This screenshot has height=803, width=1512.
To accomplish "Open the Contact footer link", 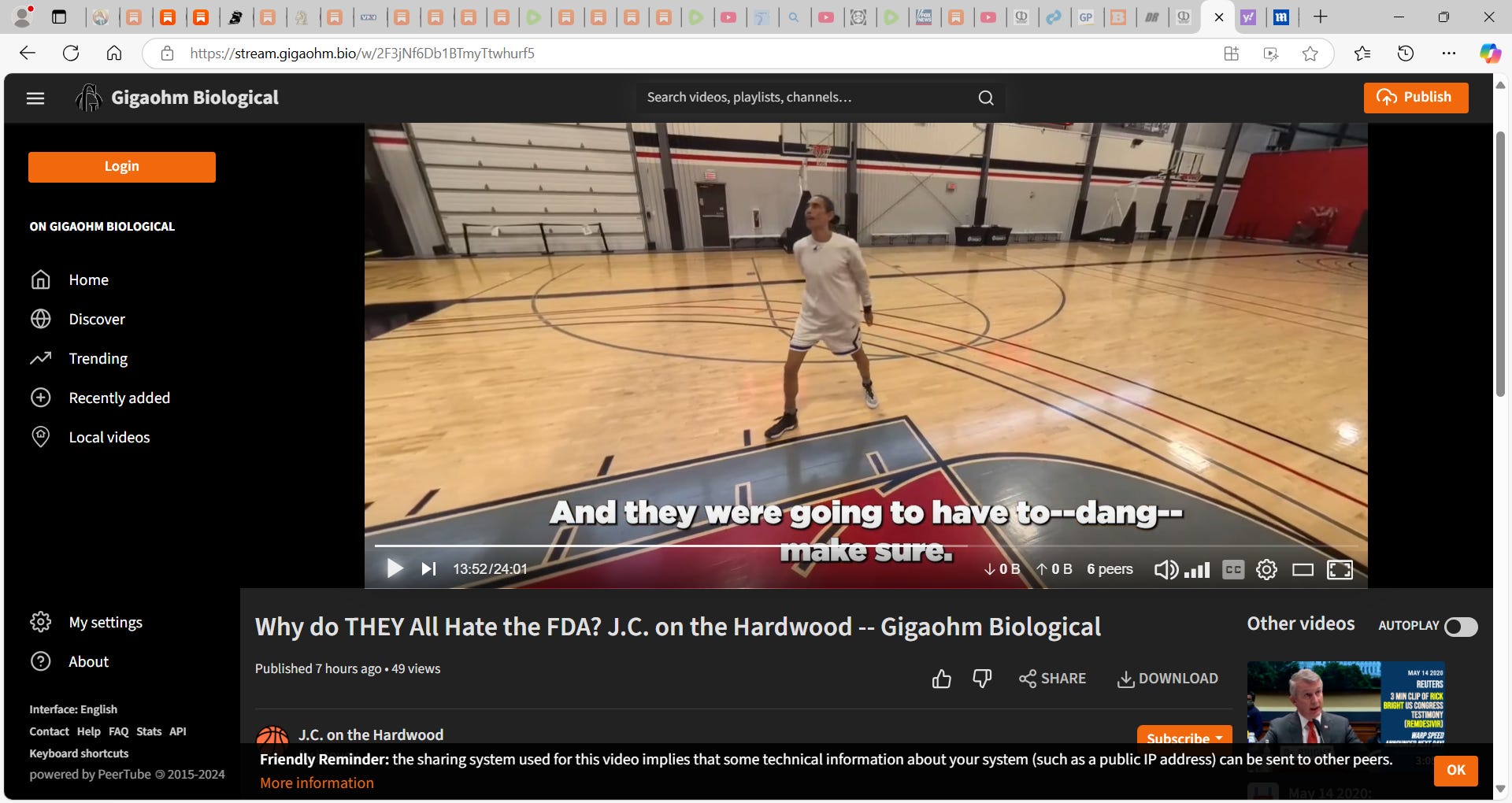I will [x=49, y=731].
